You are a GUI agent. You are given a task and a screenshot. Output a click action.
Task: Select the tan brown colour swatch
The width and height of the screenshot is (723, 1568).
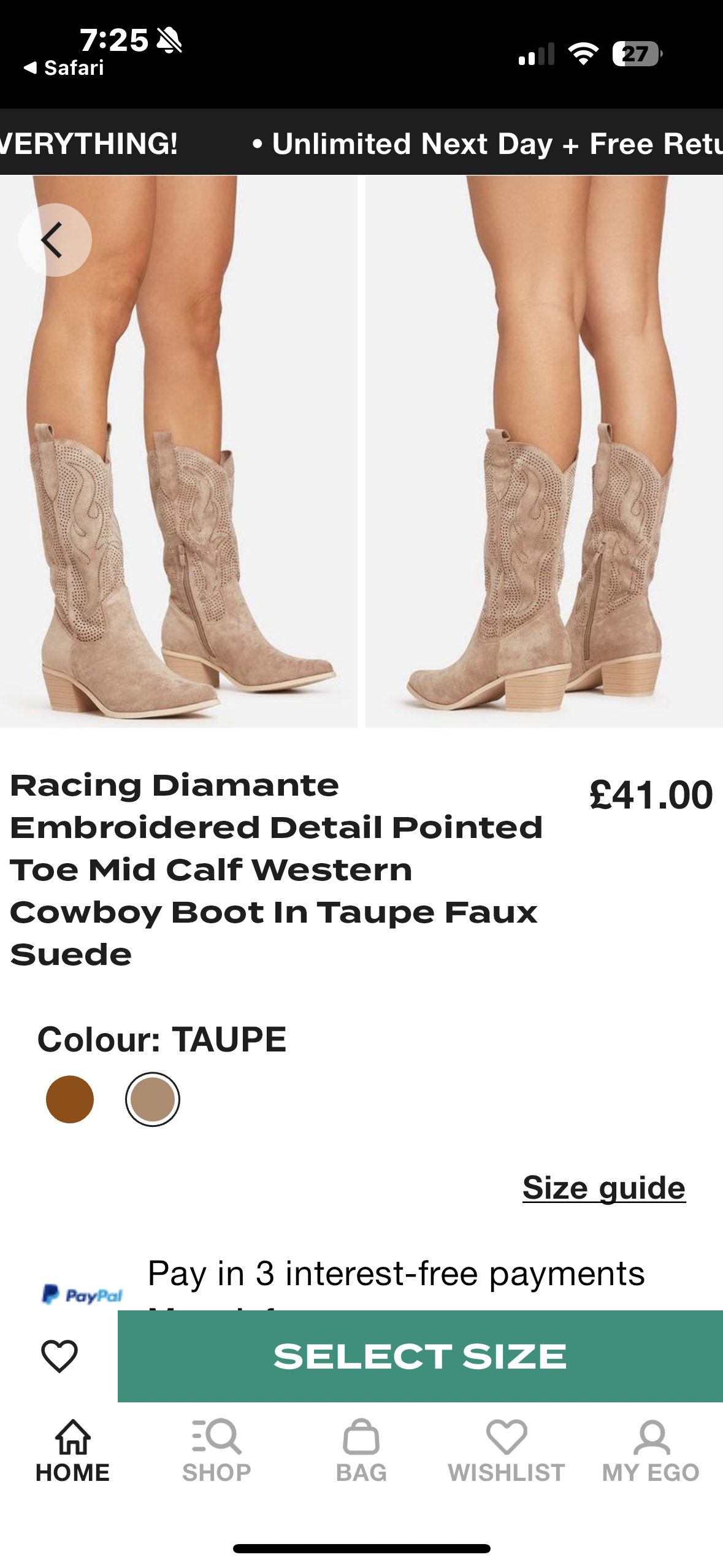point(70,1099)
